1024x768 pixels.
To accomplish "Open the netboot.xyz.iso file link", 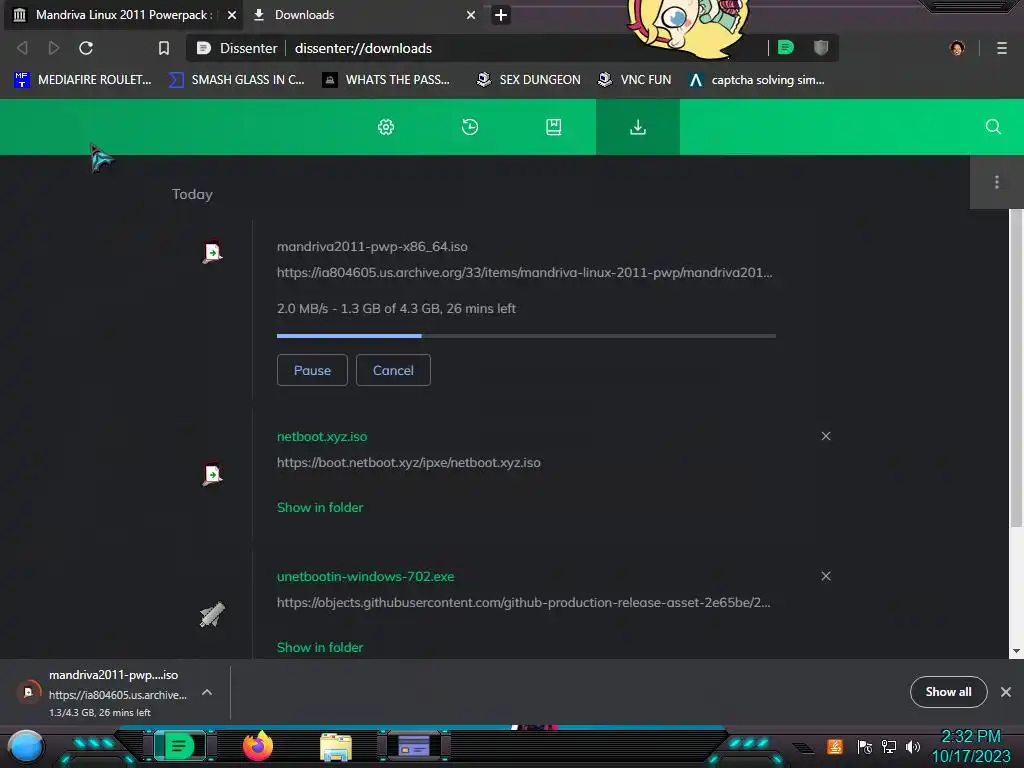I will (x=322, y=436).
